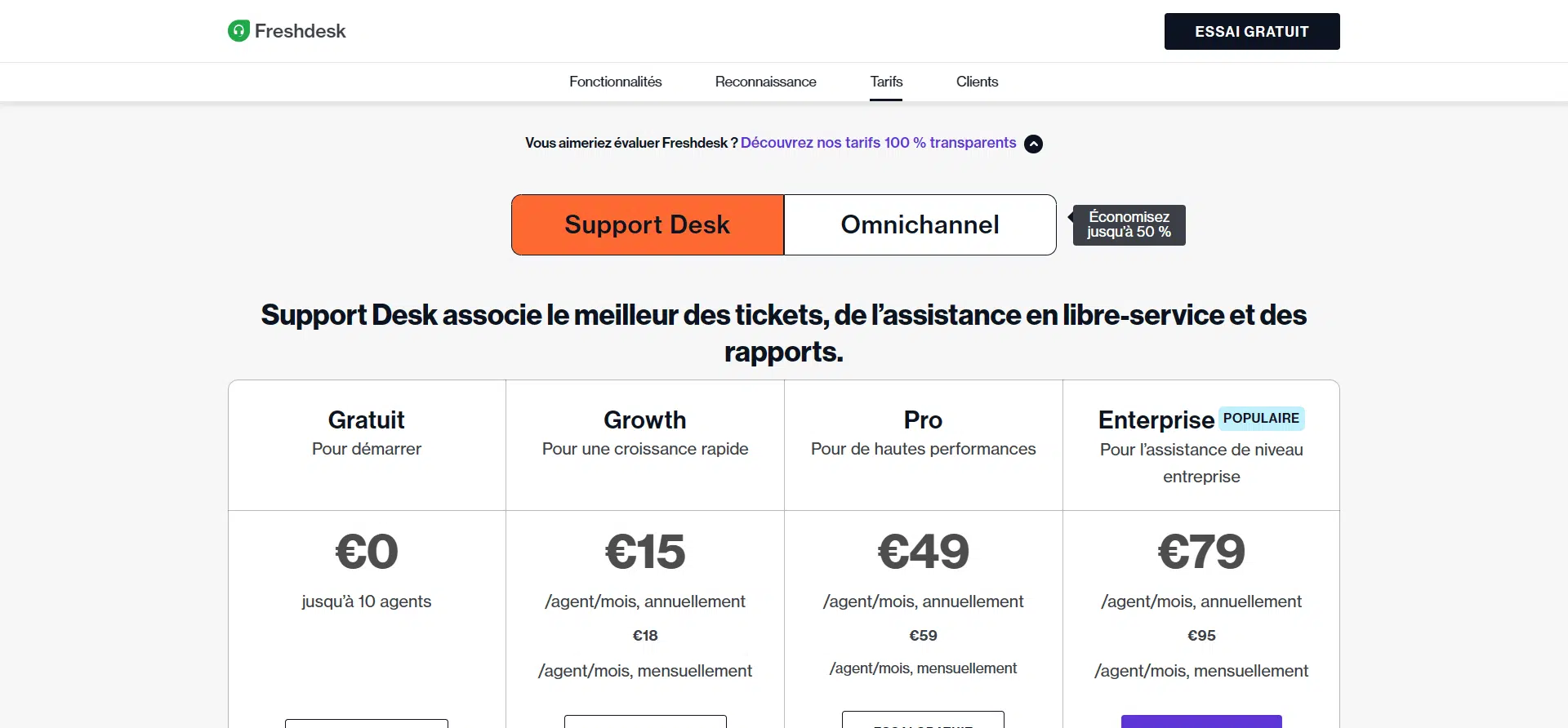Screen dimensions: 1568x728
Task: Click the Économisez jusqu'à 50 % badge
Action: 1129,224
